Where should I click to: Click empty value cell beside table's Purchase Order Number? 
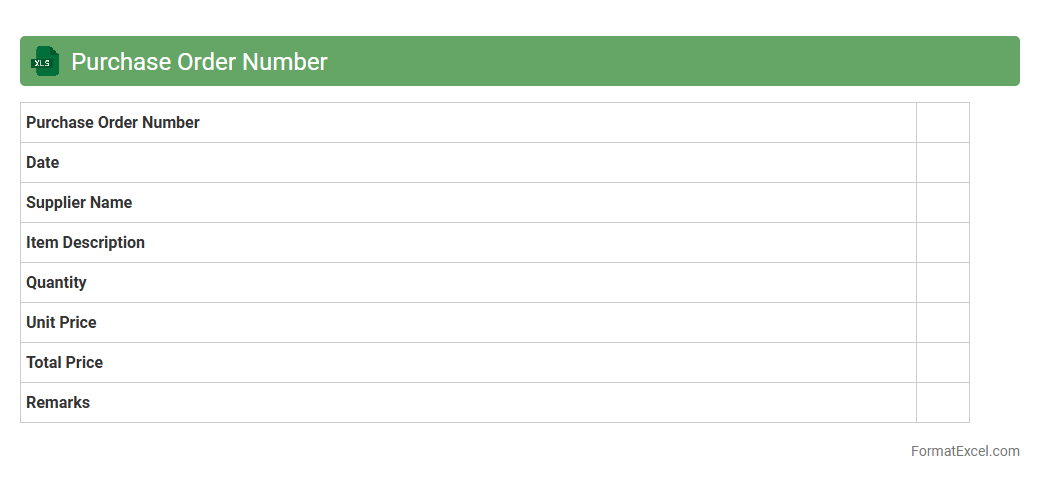(x=942, y=122)
